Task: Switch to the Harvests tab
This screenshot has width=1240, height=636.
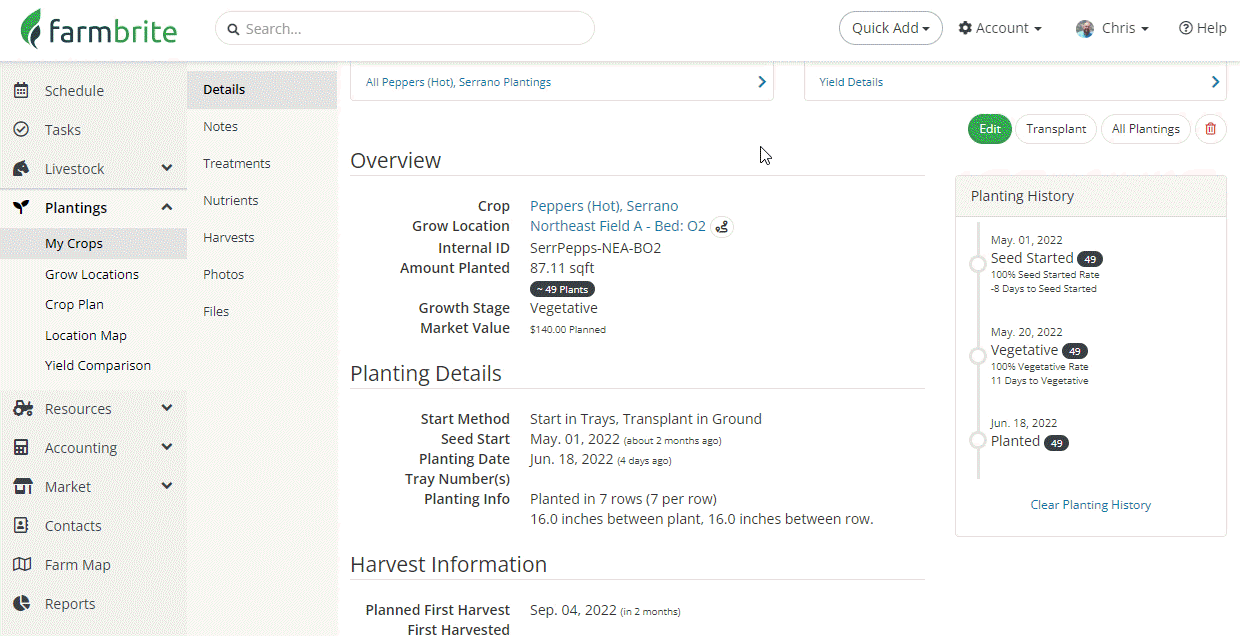Action: click(228, 238)
